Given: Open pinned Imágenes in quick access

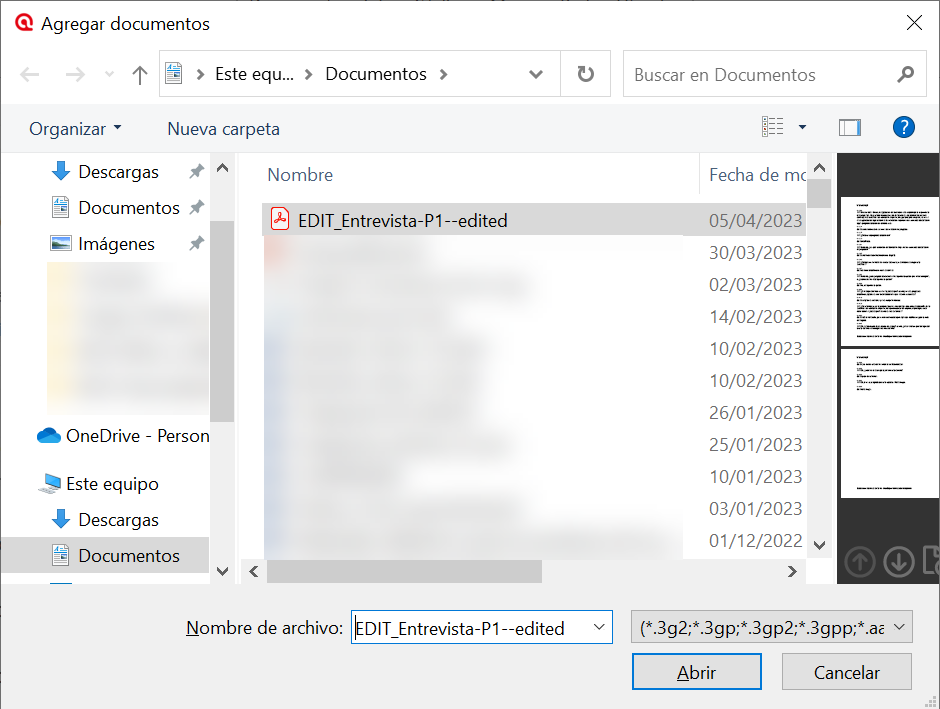Looking at the screenshot, I should (116, 244).
